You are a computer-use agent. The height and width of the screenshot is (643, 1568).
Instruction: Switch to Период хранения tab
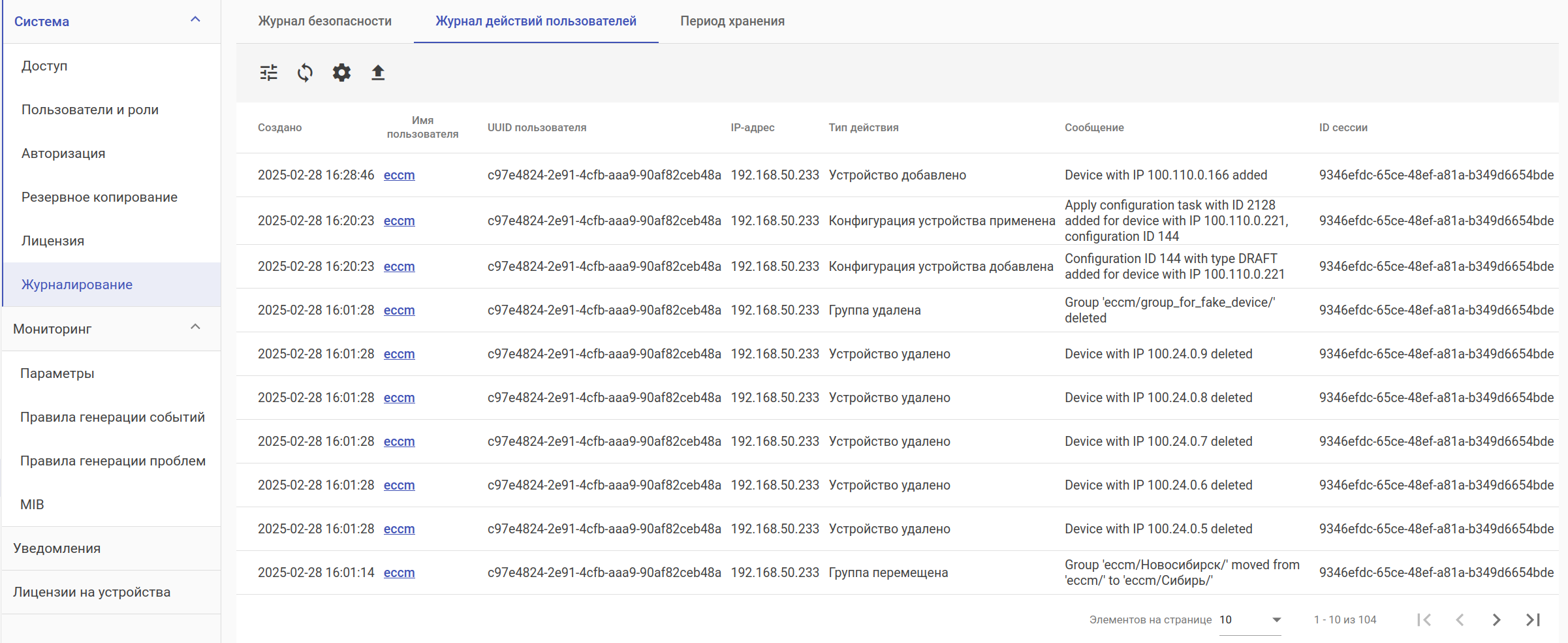[732, 21]
